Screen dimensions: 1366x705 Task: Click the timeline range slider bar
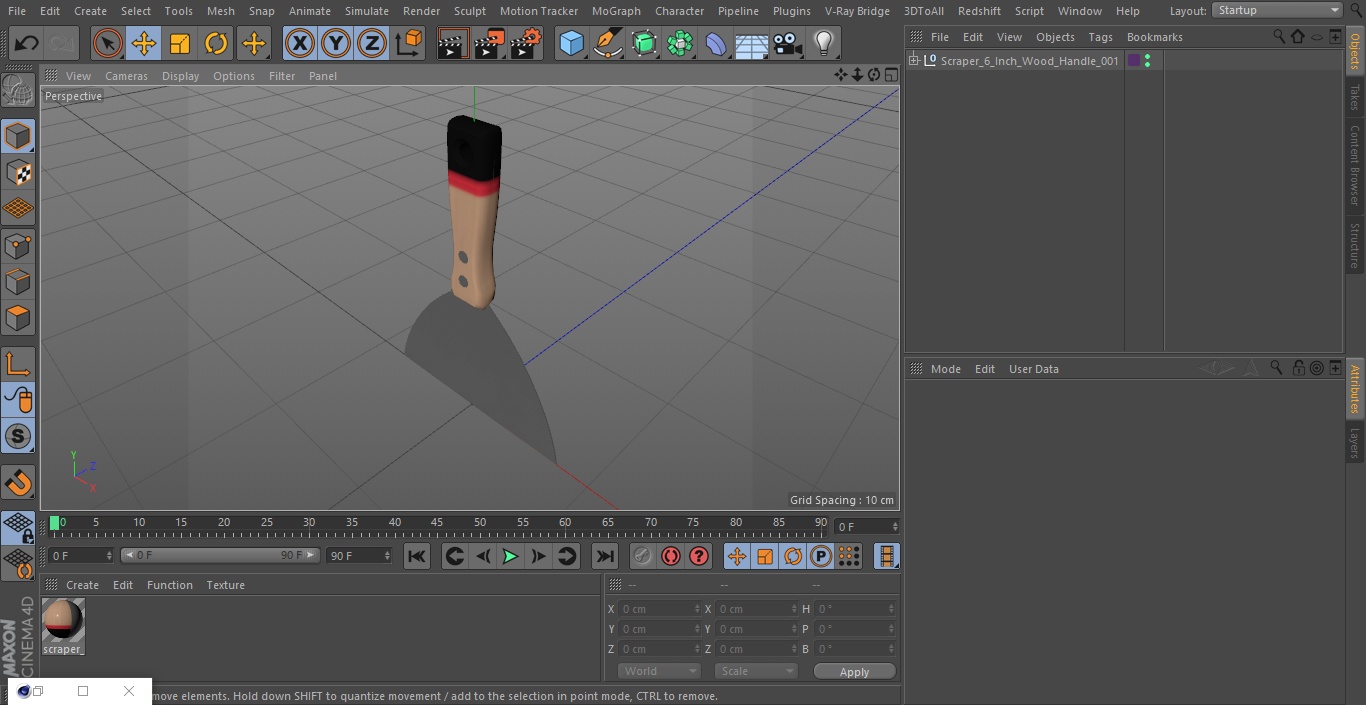220,555
